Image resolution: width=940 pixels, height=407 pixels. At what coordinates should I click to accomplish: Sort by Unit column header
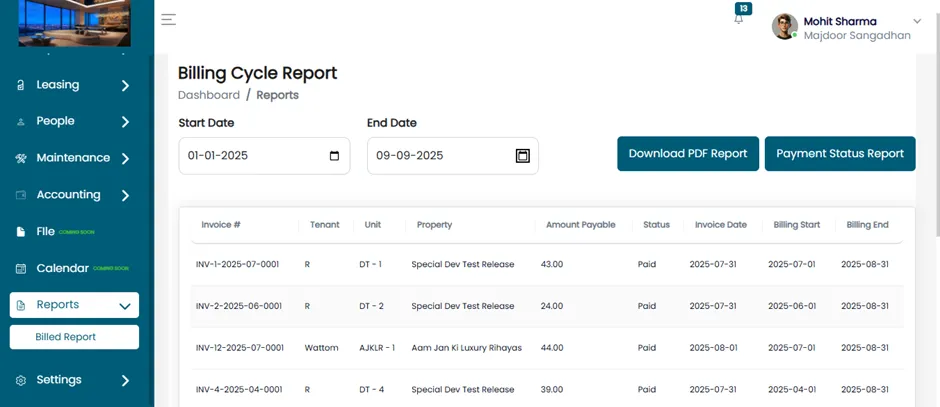point(372,225)
